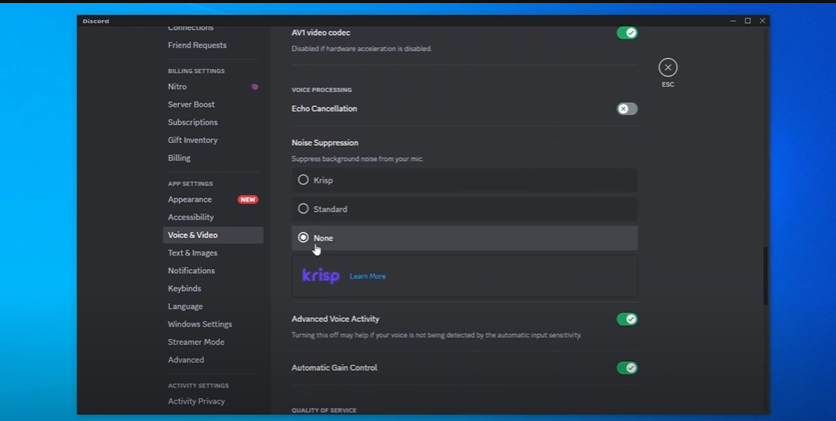Select None noise suppression option
This screenshot has width=836, height=421.
(x=464, y=238)
